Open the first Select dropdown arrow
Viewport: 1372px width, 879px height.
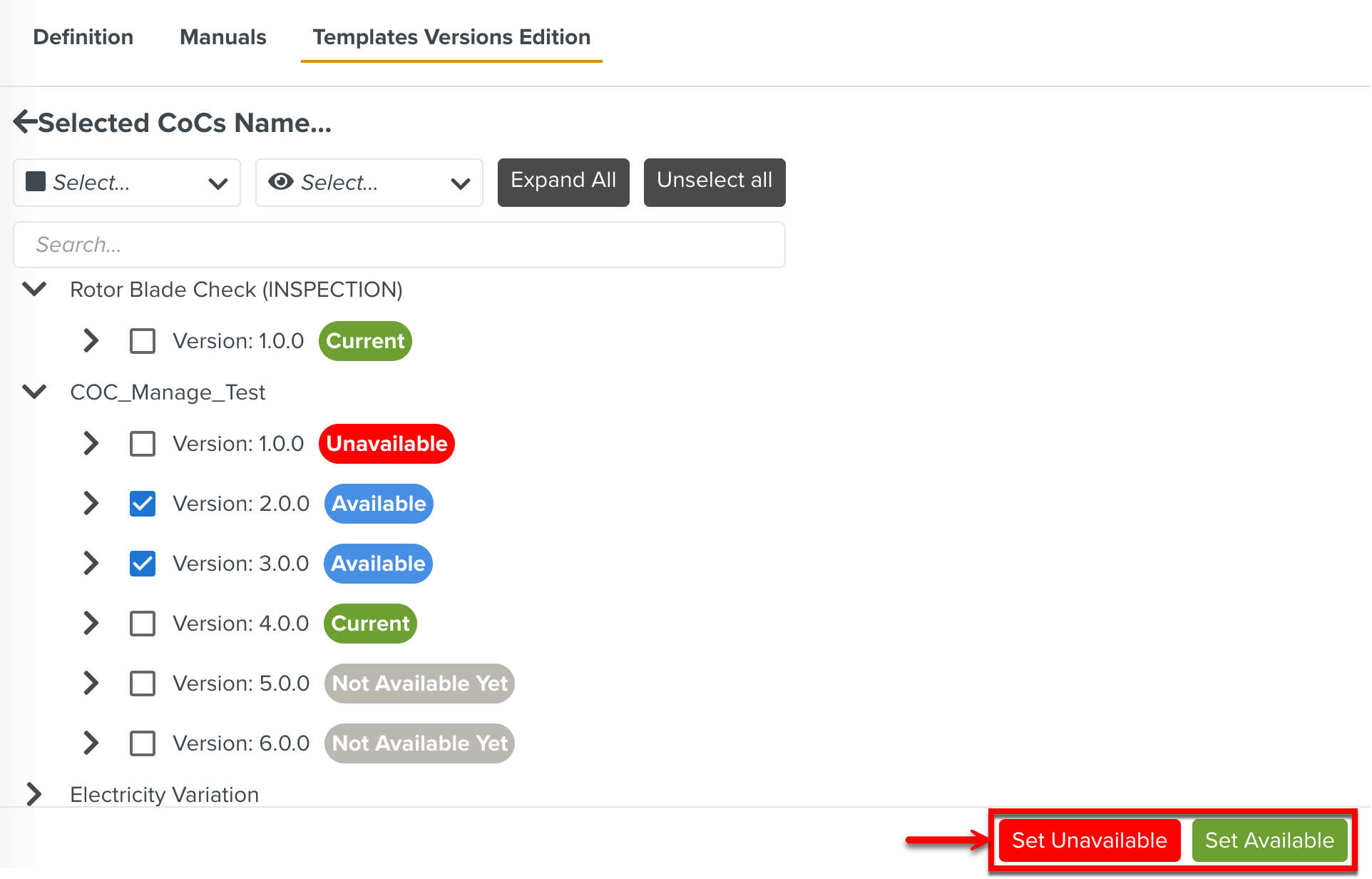pyautogui.click(x=217, y=183)
